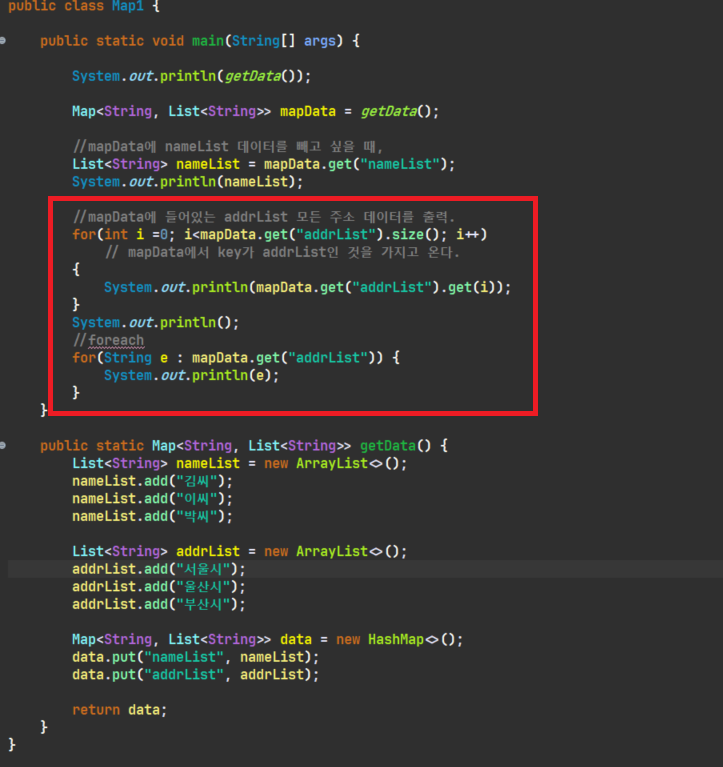Screen dimensions: 723x767
Task: Click the line data.put("addrList", addrList);
Action: click(x=195, y=675)
